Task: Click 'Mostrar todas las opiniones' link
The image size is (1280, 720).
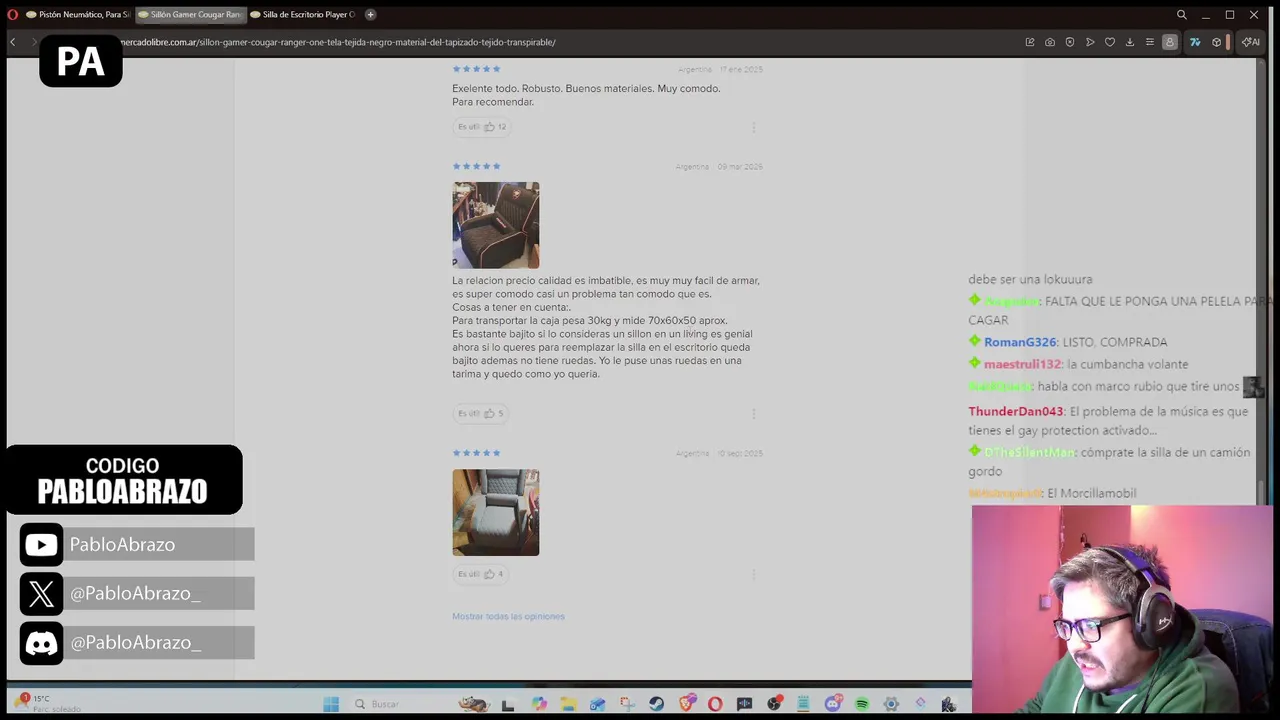Action: (x=508, y=616)
